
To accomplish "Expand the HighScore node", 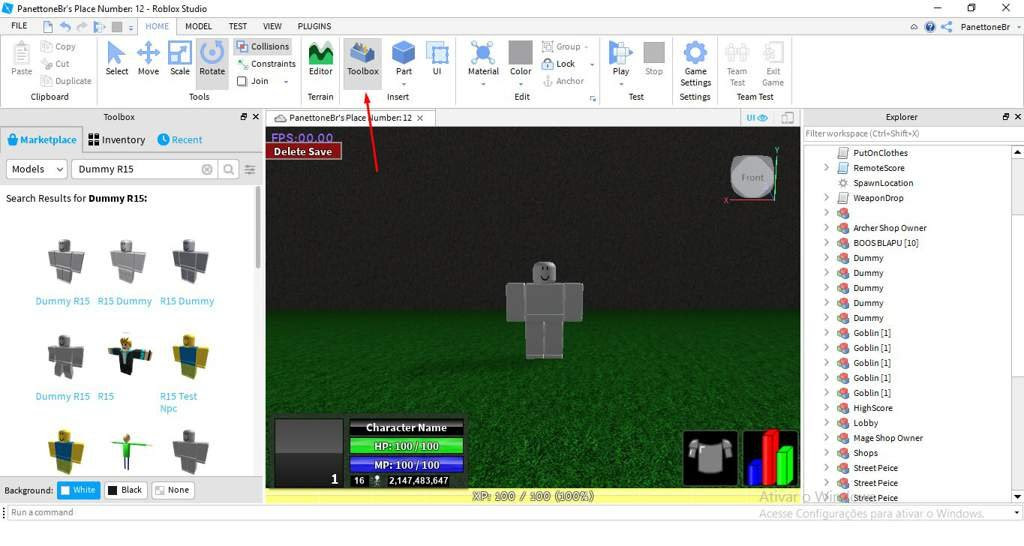I will tap(827, 408).
